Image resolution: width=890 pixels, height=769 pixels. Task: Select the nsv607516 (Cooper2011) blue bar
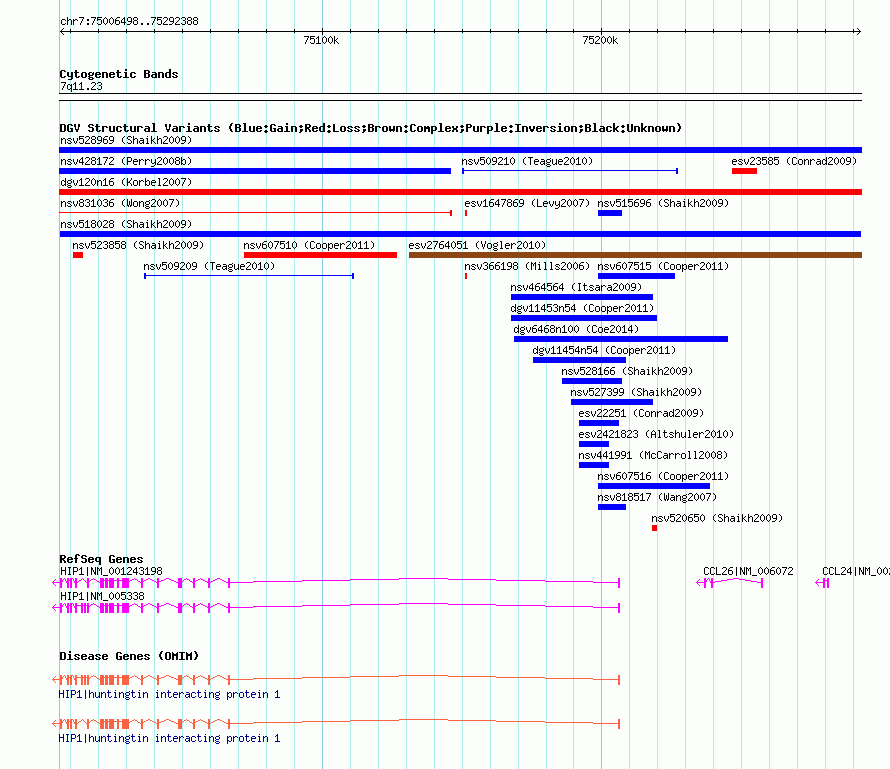(x=654, y=486)
